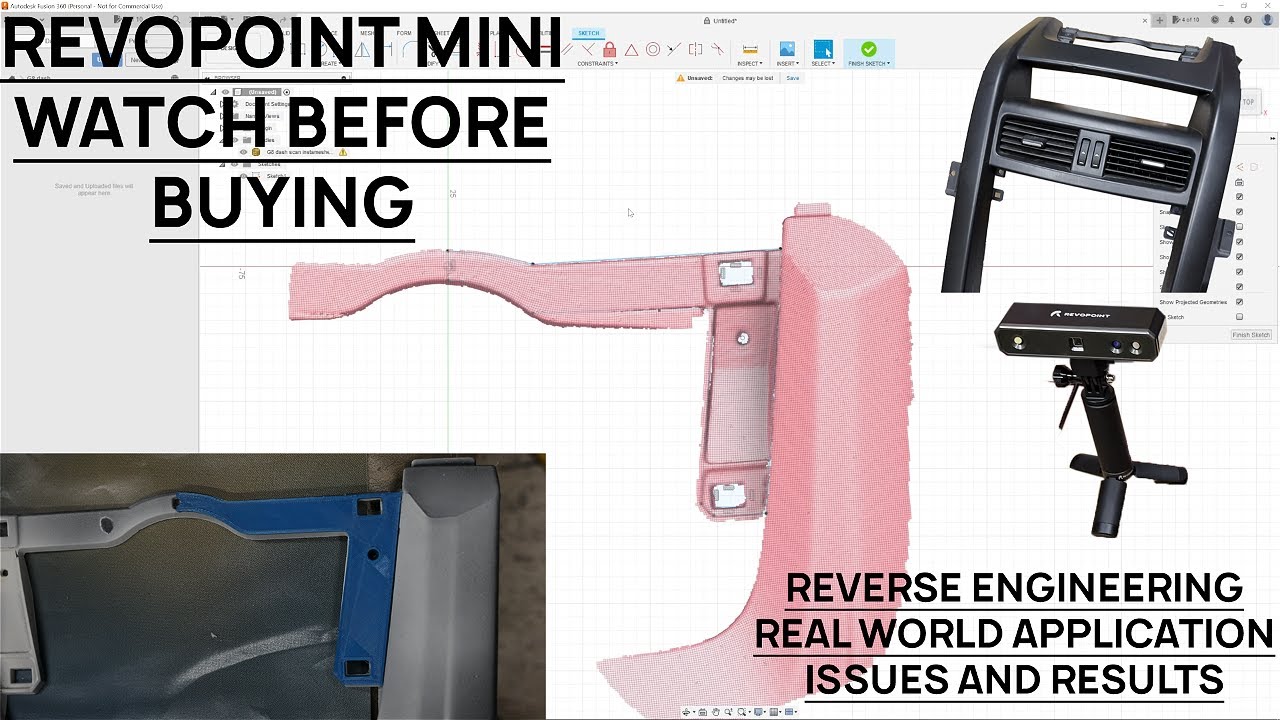
Task: Select the Perpendicular constraint tool
Action: tap(588, 49)
